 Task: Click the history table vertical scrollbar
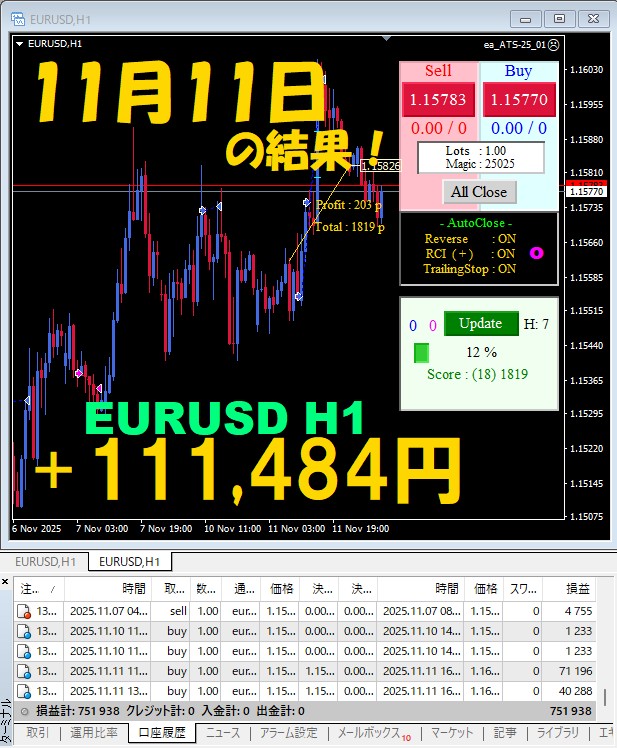point(605,696)
